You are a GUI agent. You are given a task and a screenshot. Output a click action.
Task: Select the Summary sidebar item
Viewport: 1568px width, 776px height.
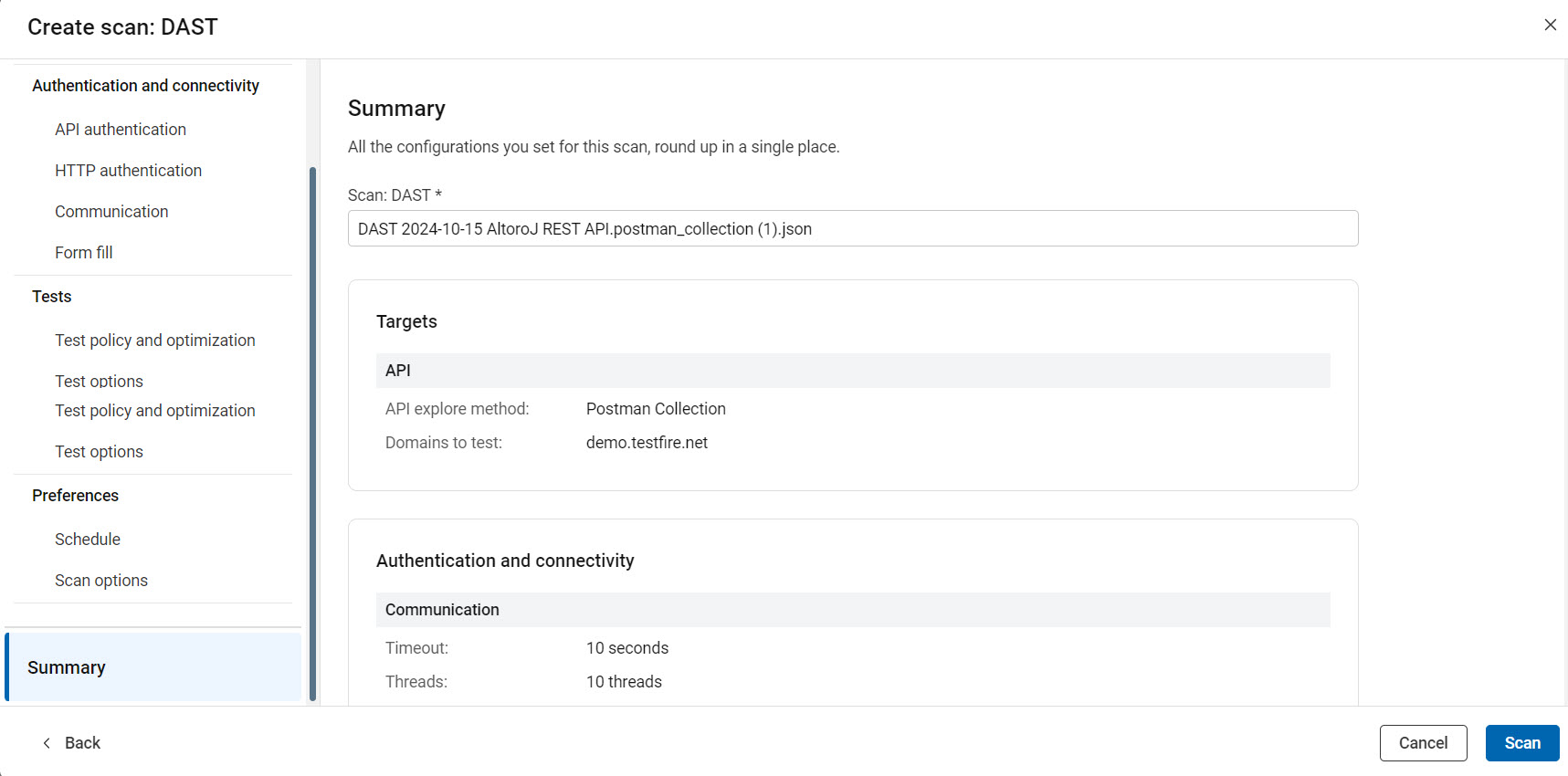click(x=67, y=667)
